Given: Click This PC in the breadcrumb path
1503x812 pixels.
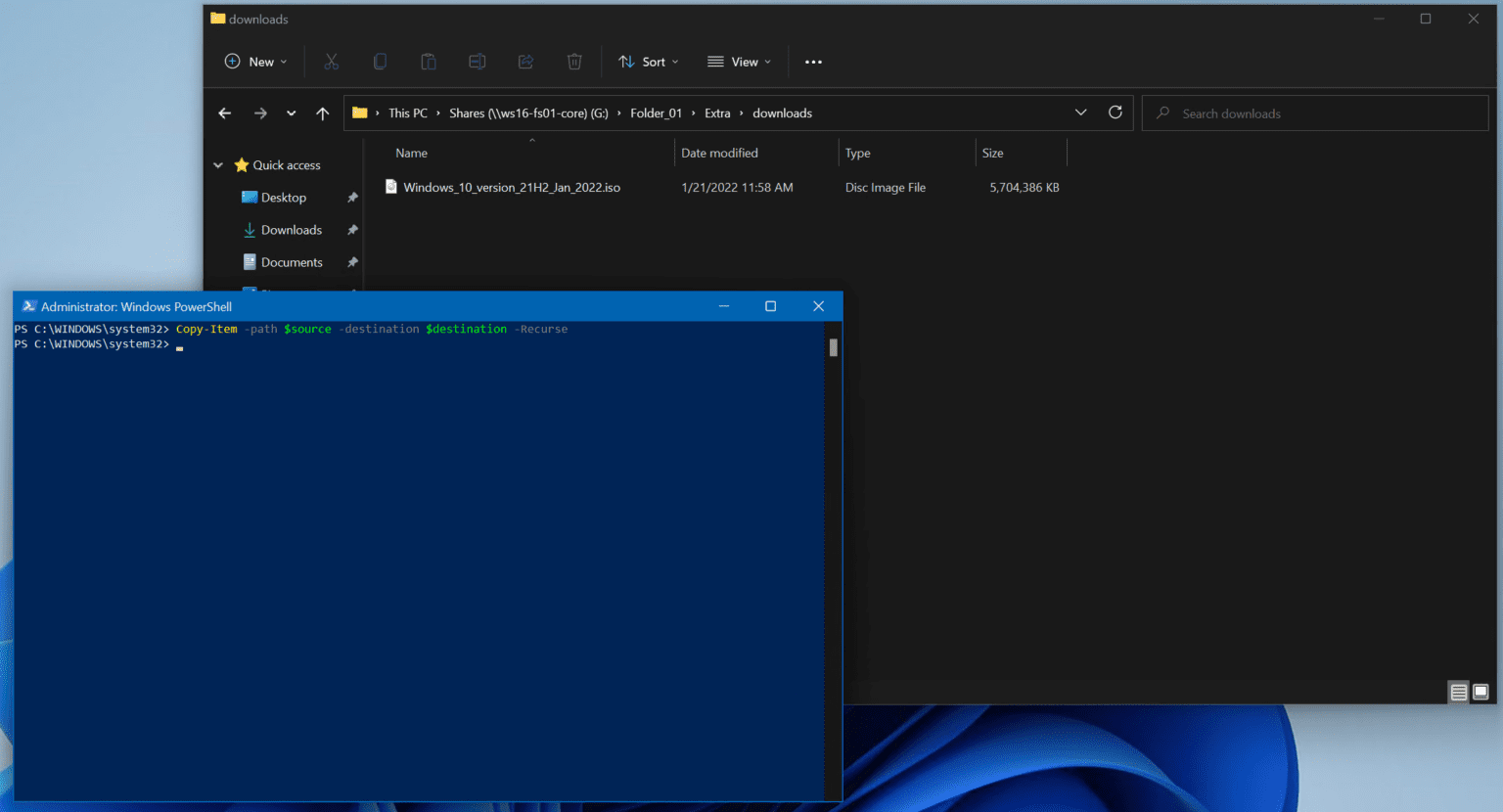Looking at the screenshot, I should 407,113.
